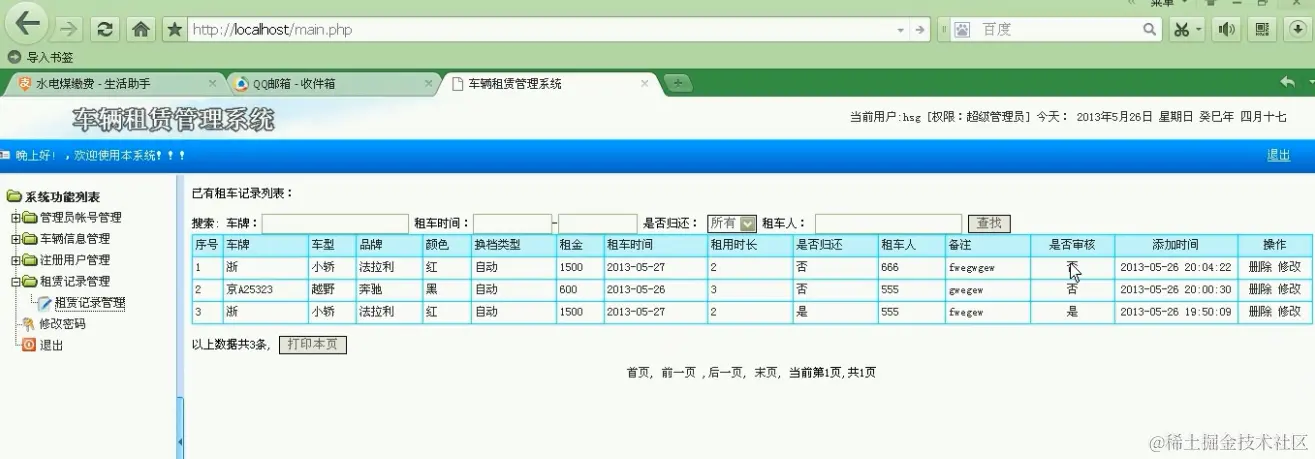Open downloads with the down-arrow icon
Image resolution: width=1315 pixels, height=459 pixels.
pos(1297,30)
